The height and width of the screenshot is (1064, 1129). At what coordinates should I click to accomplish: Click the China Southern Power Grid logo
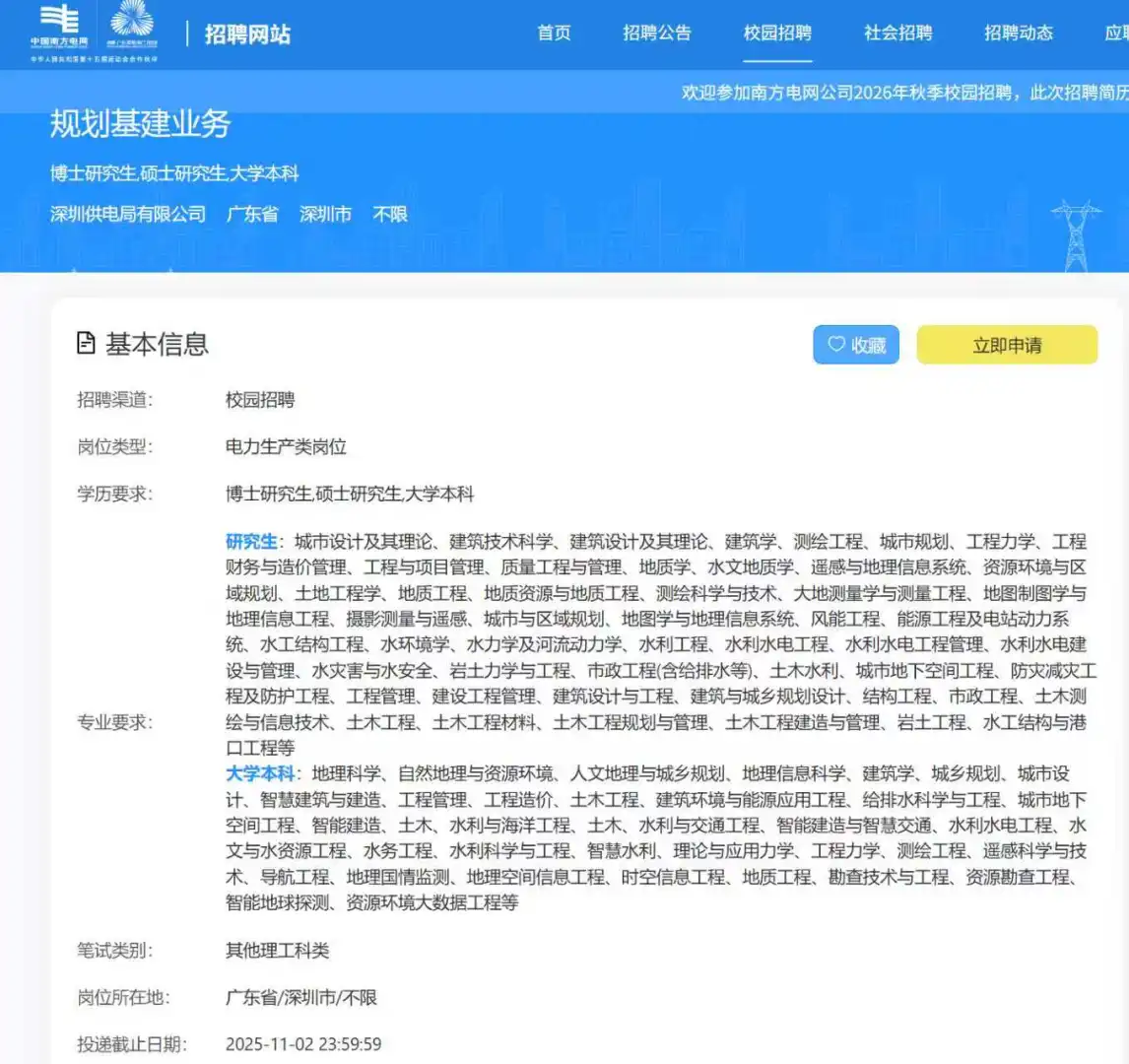coord(59,26)
